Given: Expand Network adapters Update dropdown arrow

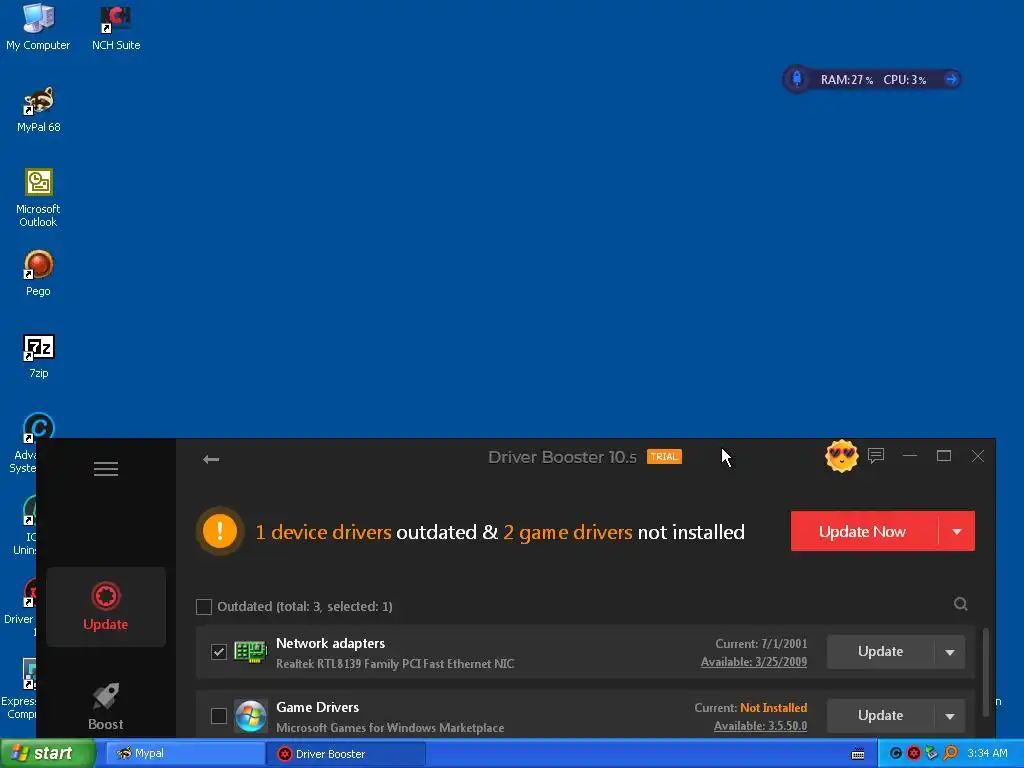Looking at the screenshot, I should [950, 652].
